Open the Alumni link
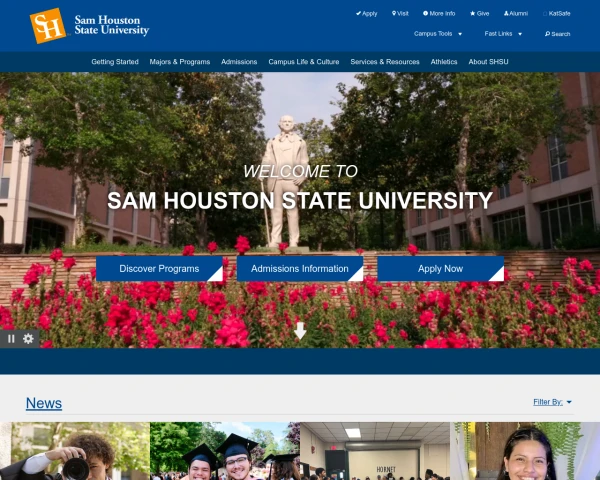Viewport: 600px width, 480px height. coord(516,13)
